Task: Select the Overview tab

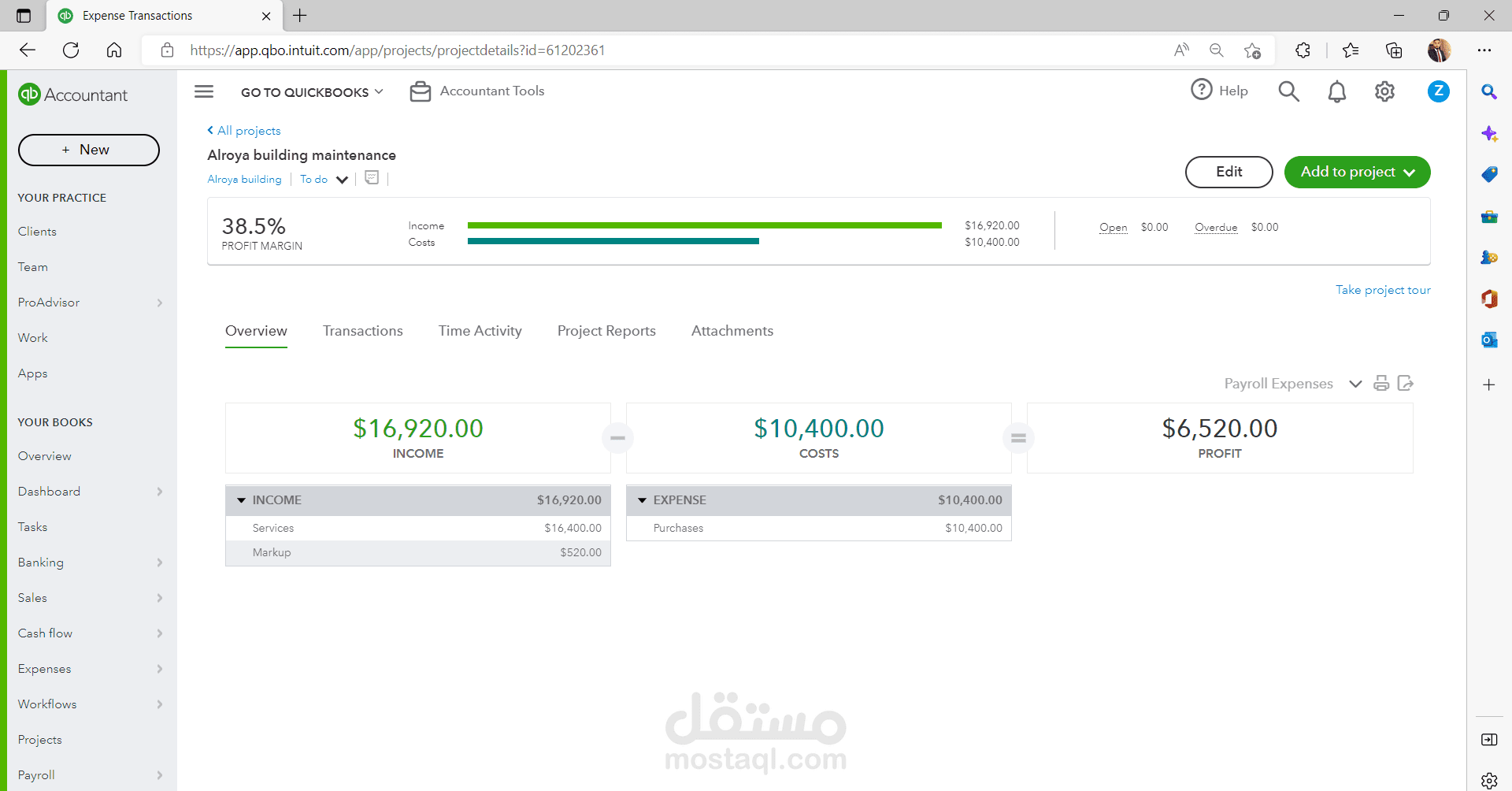Action: coord(256,331)
